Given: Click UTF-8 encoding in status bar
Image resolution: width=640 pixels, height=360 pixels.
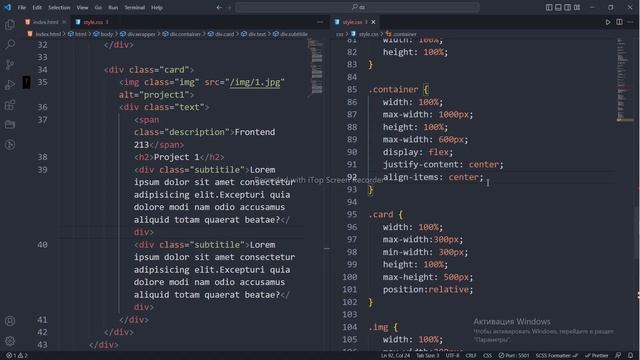Looking at the screenshot, I should point(452,356).
